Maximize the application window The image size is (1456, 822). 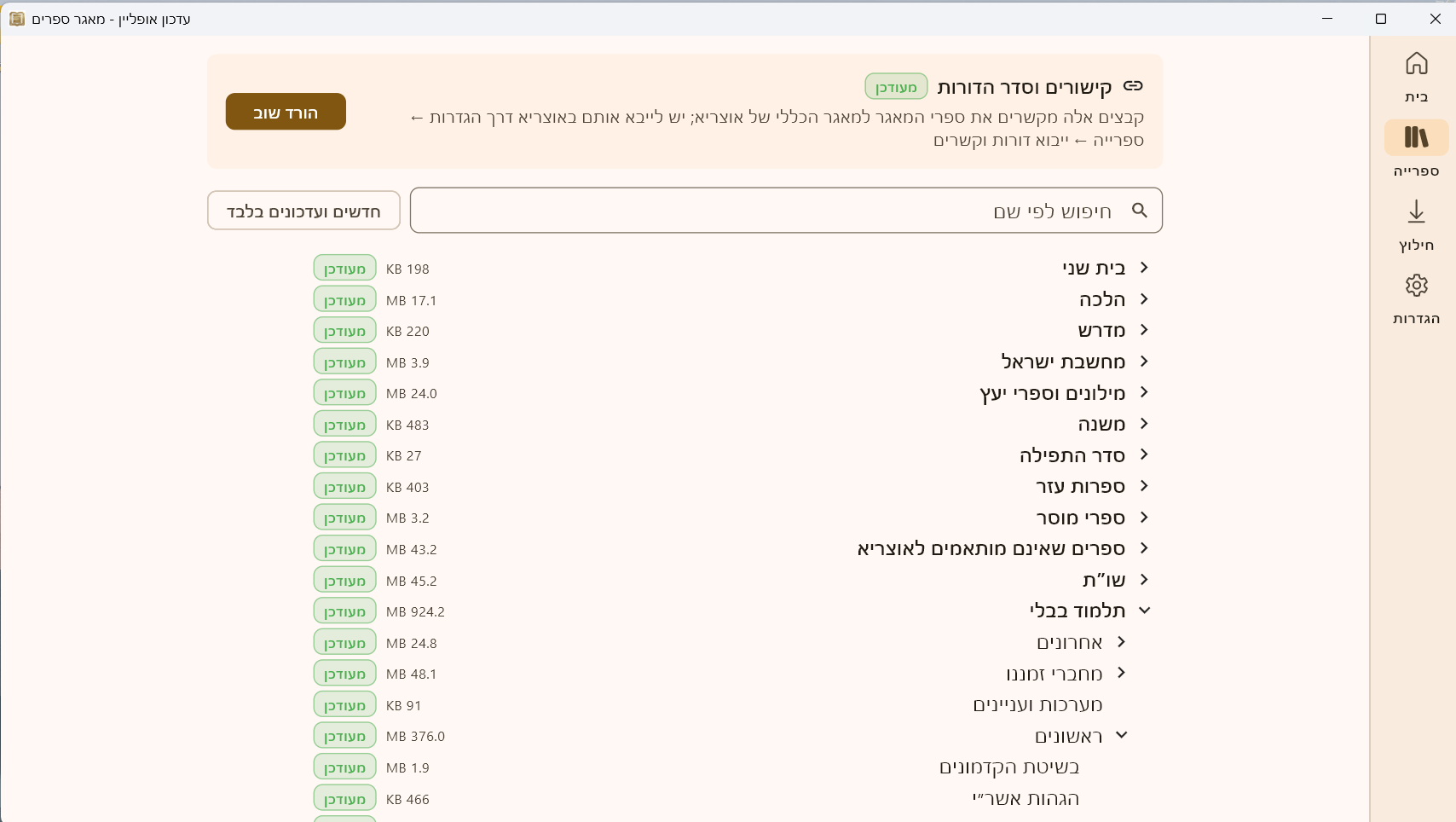pyautogui.click(x=1381, y=19)
